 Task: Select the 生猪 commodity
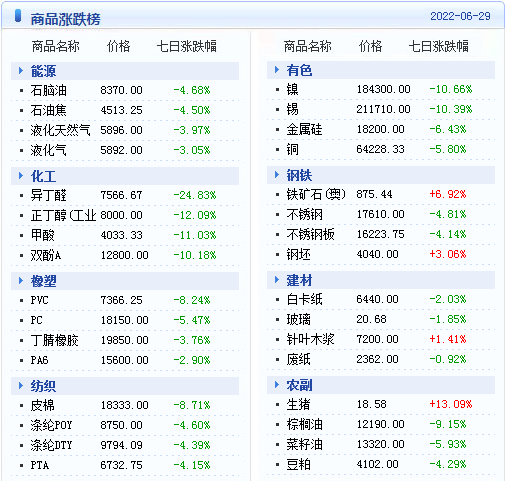click(x=299, y=404)
